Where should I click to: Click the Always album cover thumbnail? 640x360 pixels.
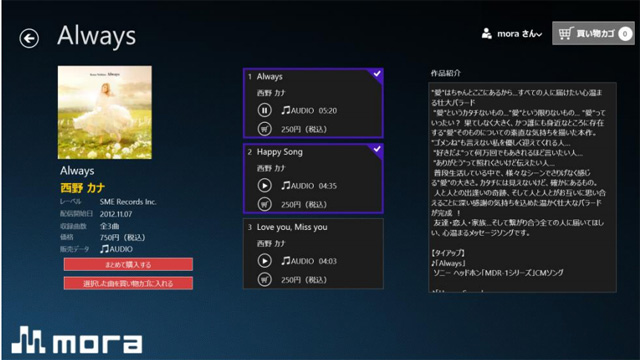click(105, 113)
